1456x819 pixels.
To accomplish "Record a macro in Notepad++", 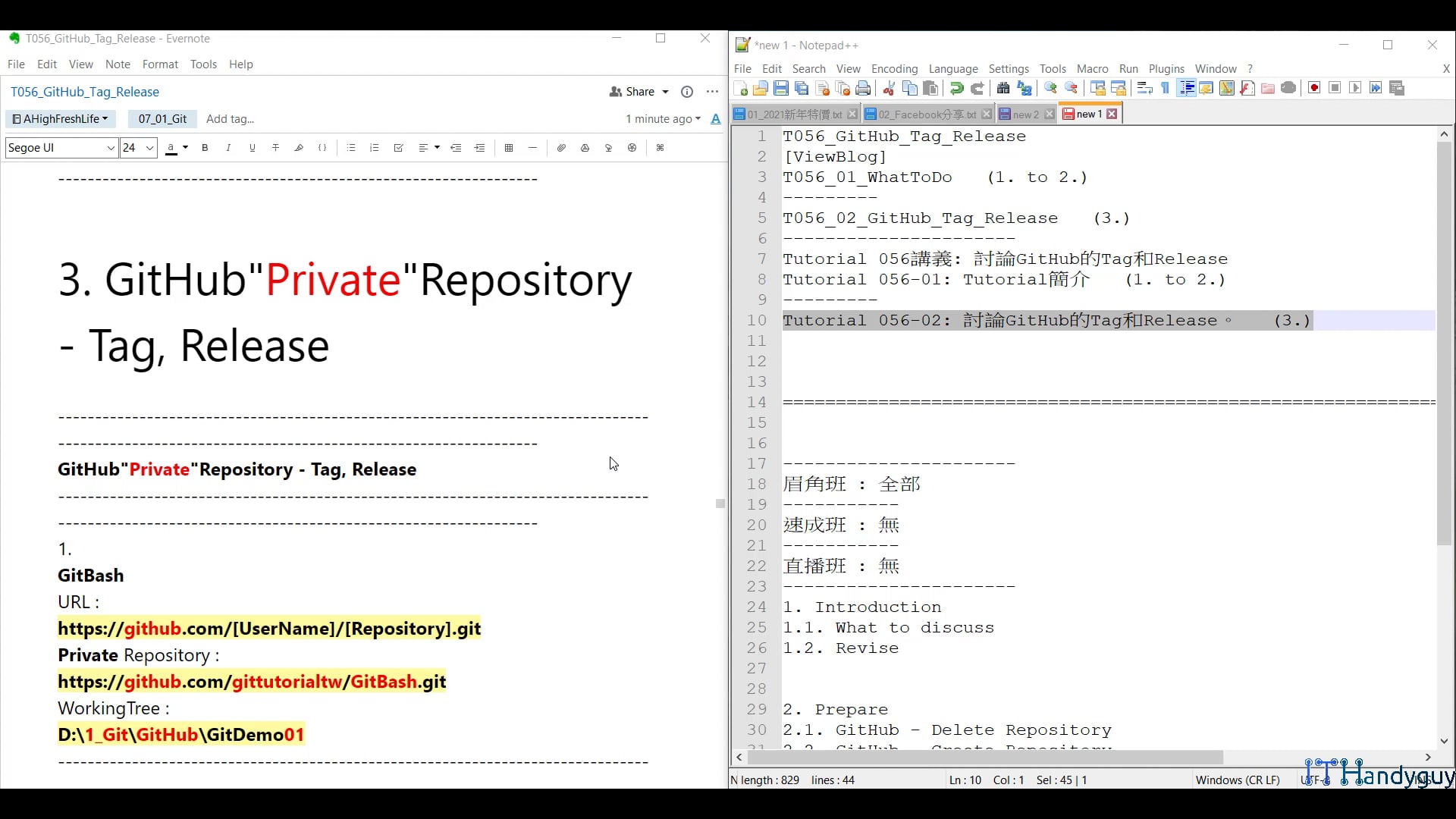I will click(x=1313, y=88).
